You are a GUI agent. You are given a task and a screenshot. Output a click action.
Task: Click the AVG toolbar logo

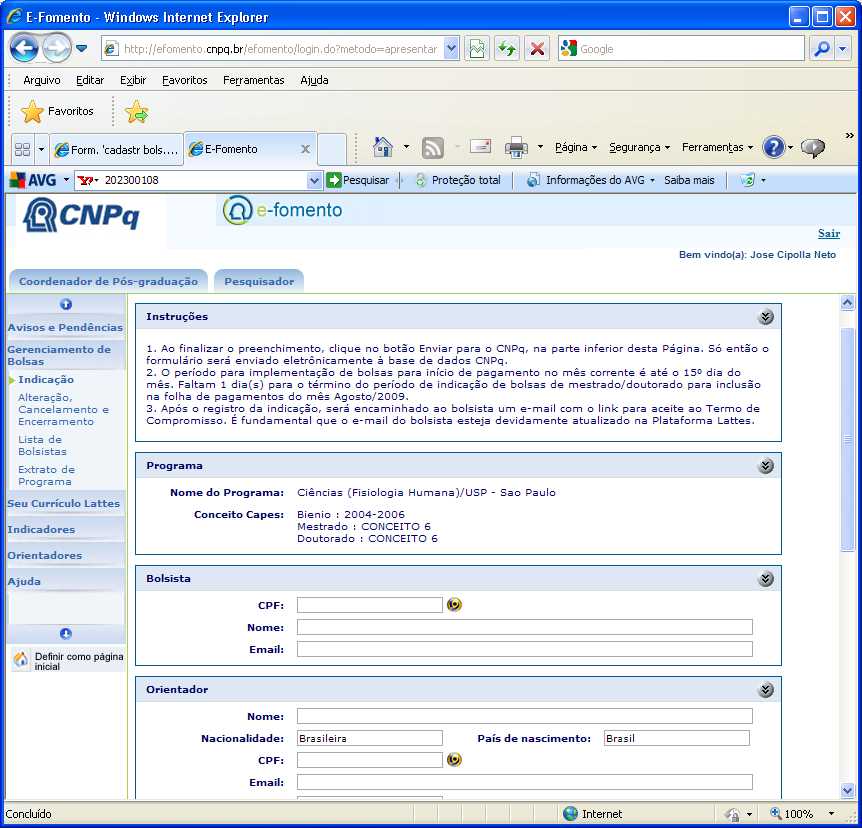33,180
